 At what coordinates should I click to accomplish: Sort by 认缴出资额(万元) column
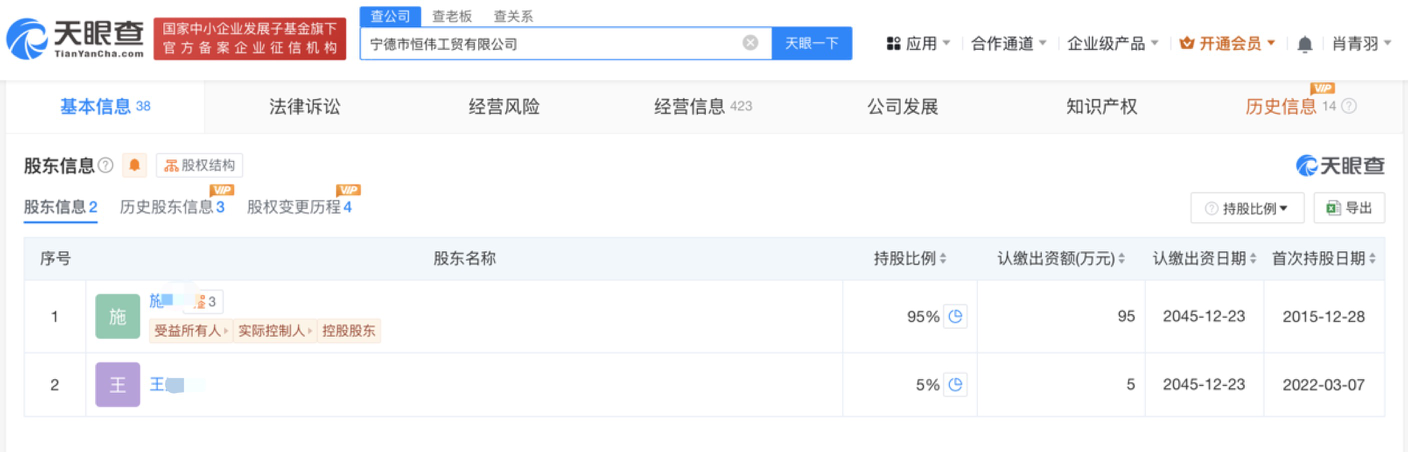[x=1122, y=259]
